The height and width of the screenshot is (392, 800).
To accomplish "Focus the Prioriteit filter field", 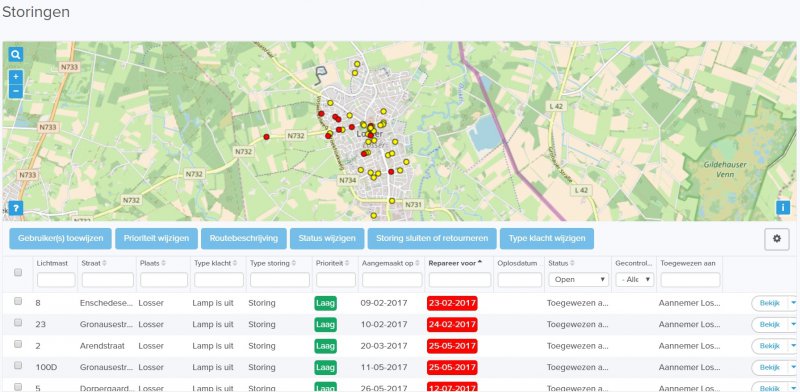I will (336, 280).
